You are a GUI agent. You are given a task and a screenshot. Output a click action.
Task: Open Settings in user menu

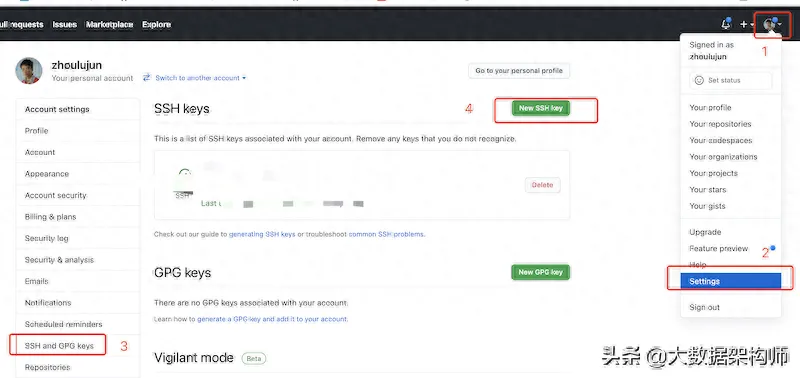coord(731,281)
